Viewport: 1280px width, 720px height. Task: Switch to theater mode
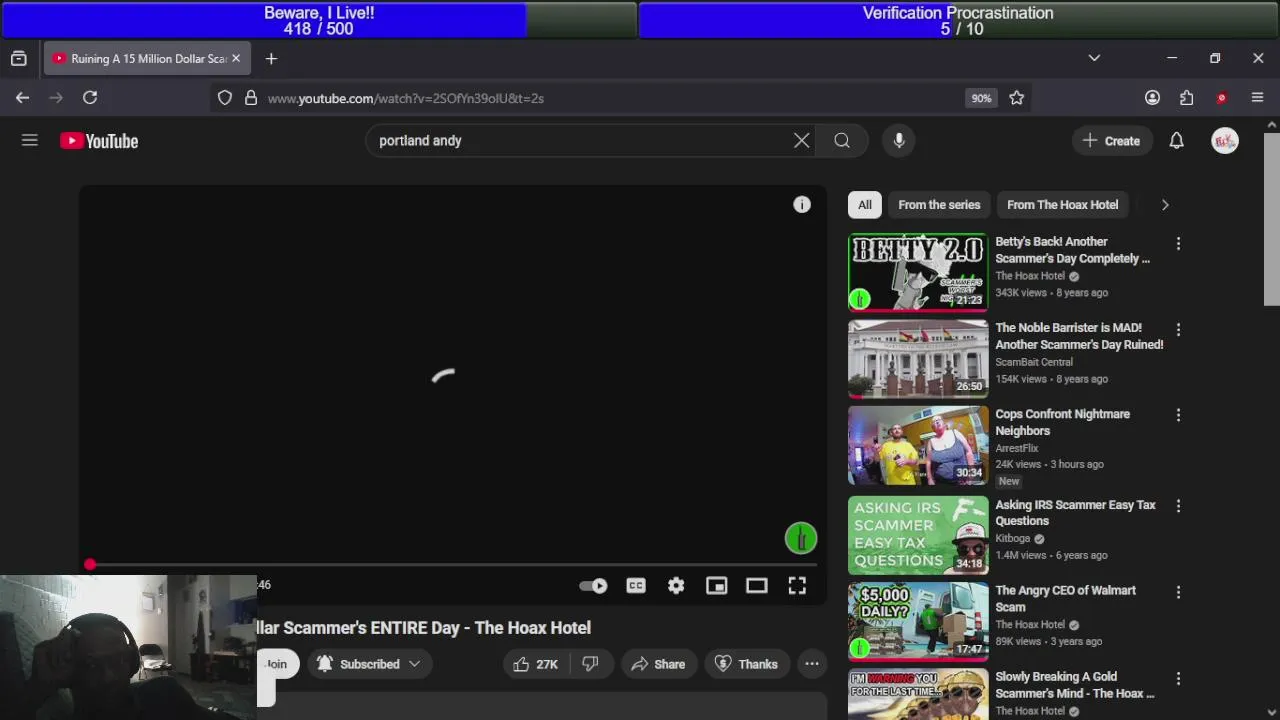756,586
